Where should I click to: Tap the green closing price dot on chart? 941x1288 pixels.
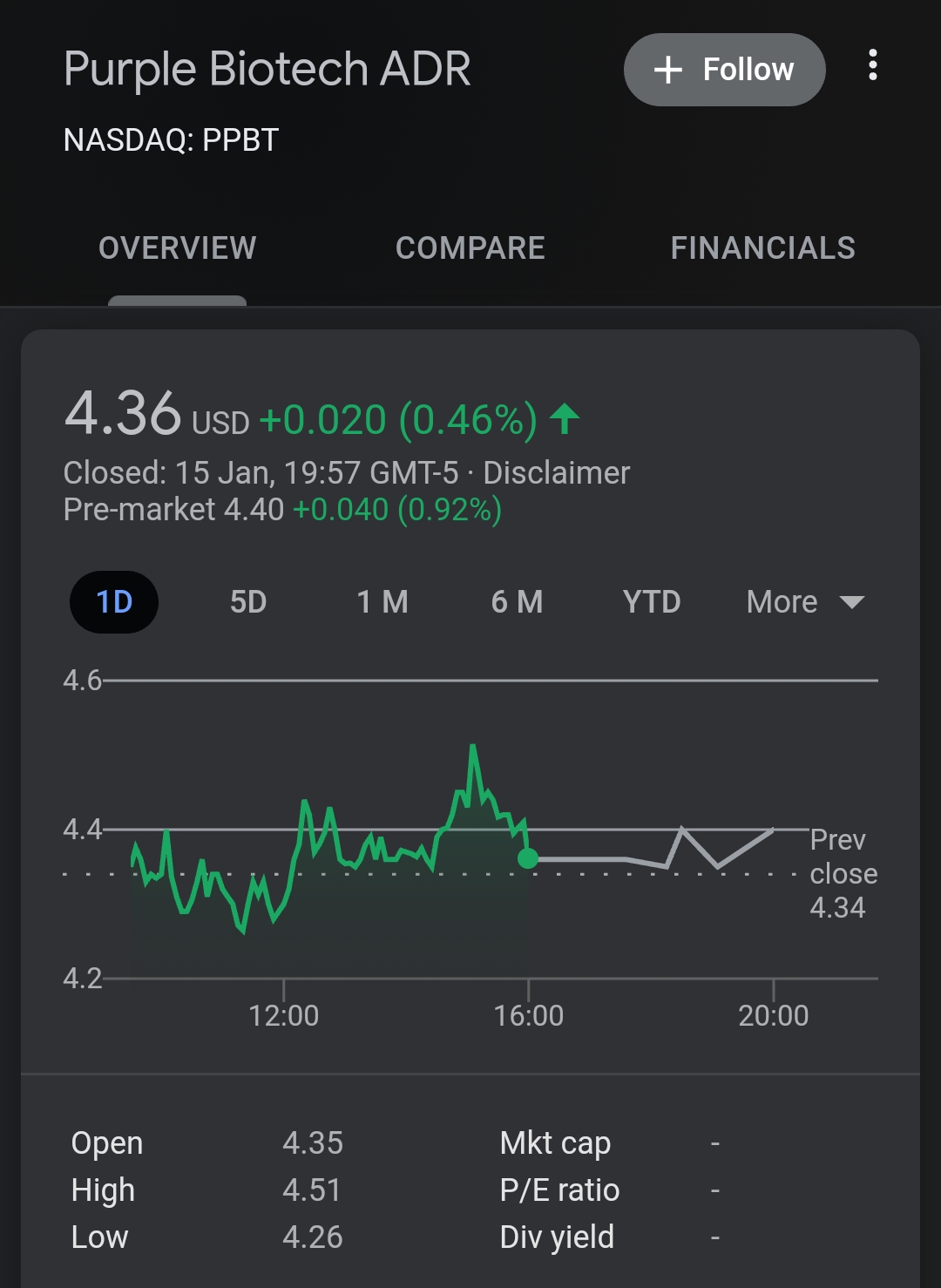click(528, 858)
